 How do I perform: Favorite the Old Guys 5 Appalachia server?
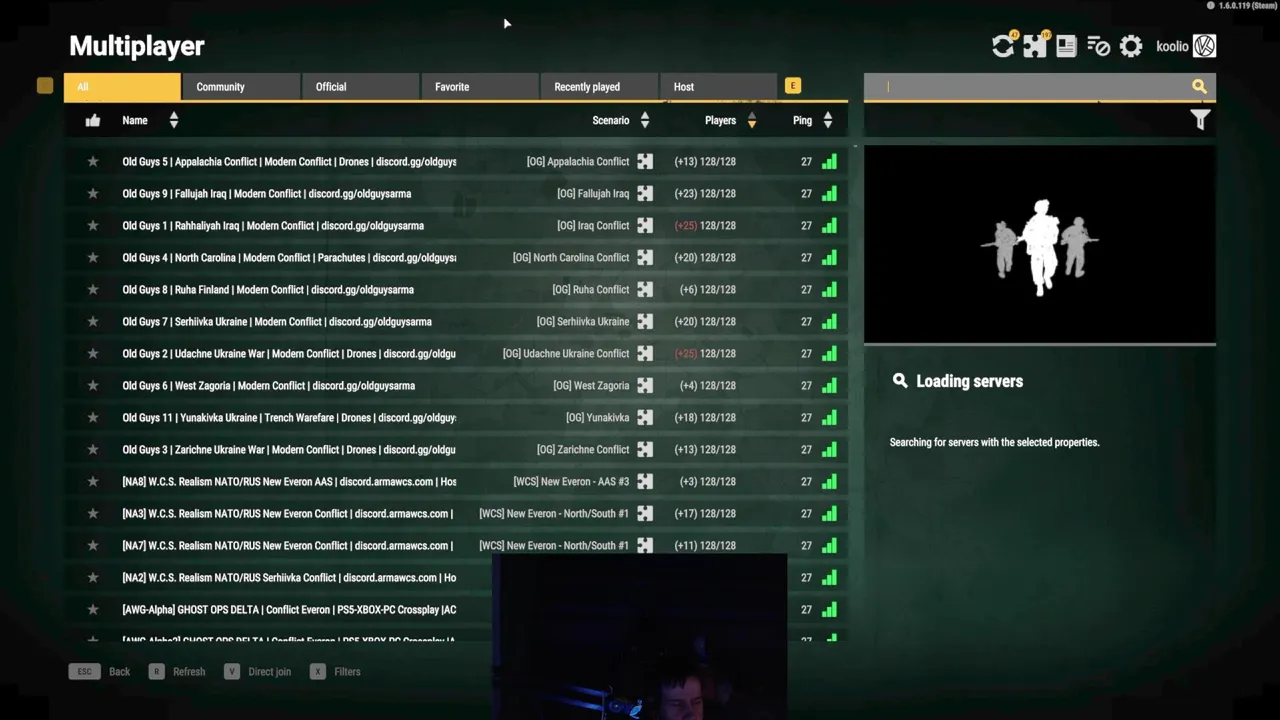coord(93,161)
